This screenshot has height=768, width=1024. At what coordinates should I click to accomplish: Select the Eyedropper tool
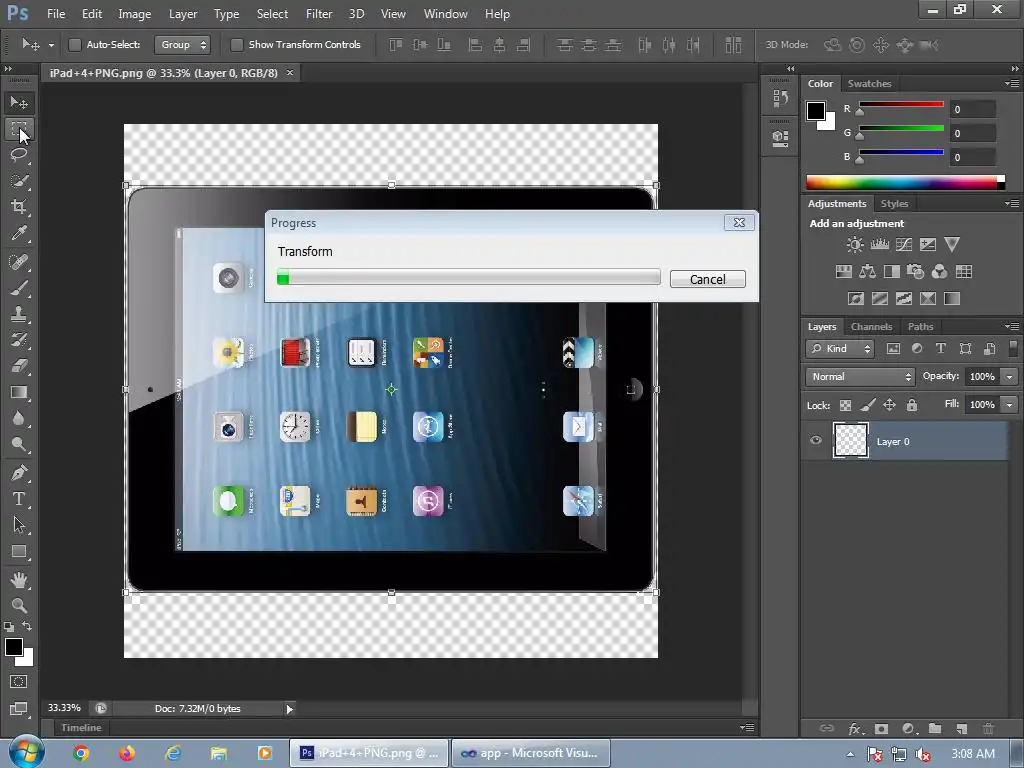pos(19,233)
